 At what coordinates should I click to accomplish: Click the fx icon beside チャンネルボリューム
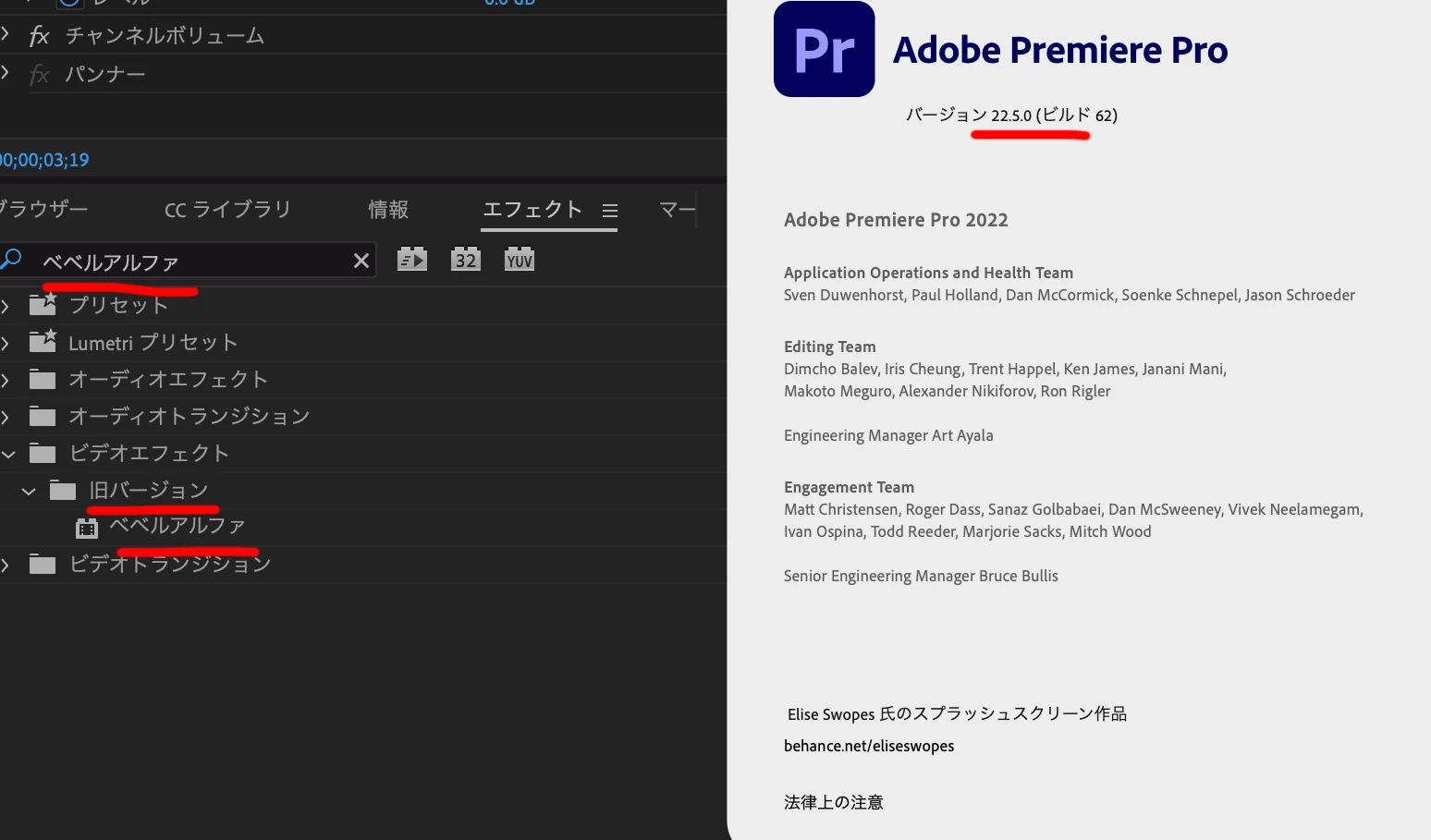point(39,36)
